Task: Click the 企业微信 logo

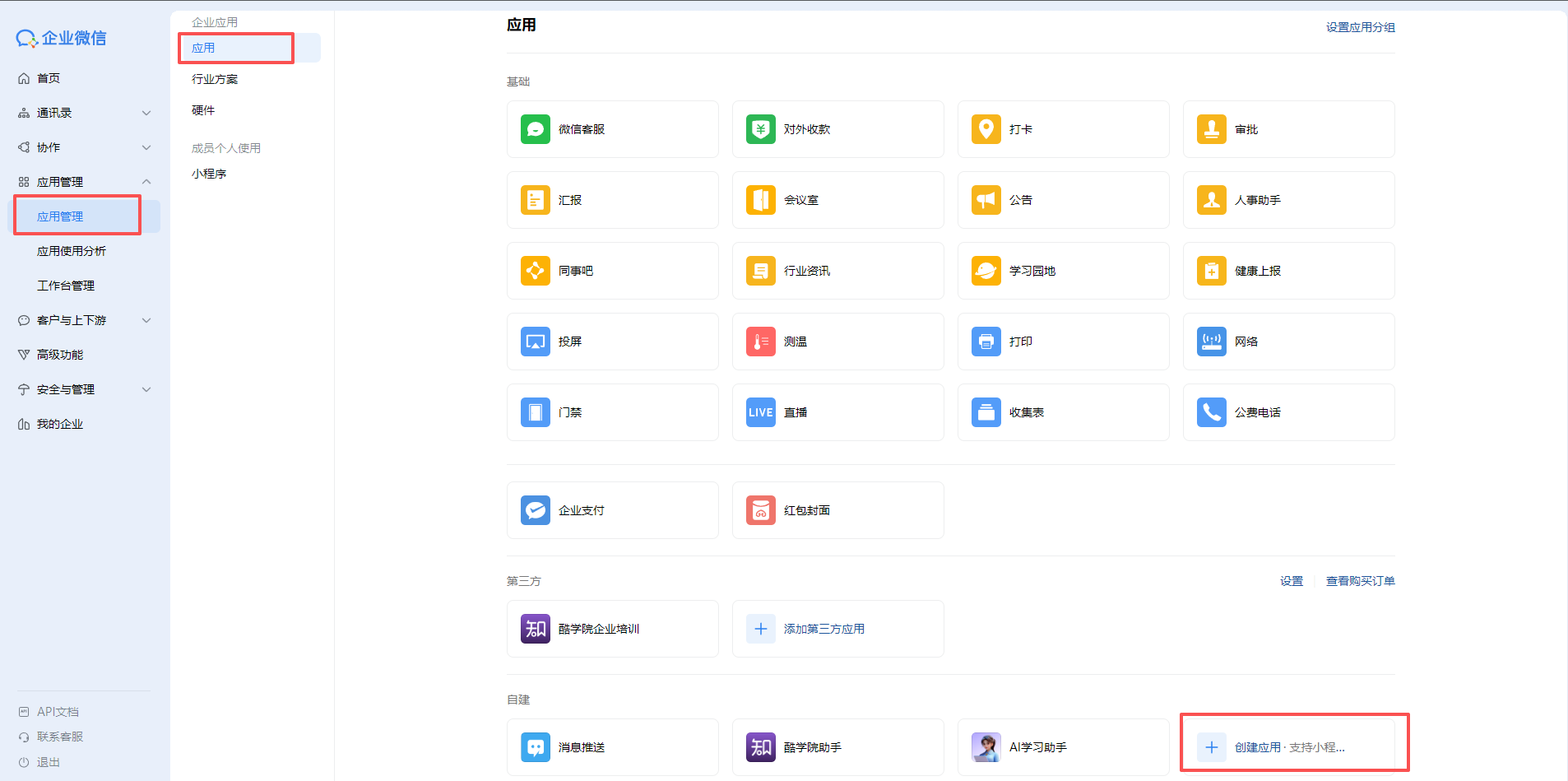Action: 61,38
